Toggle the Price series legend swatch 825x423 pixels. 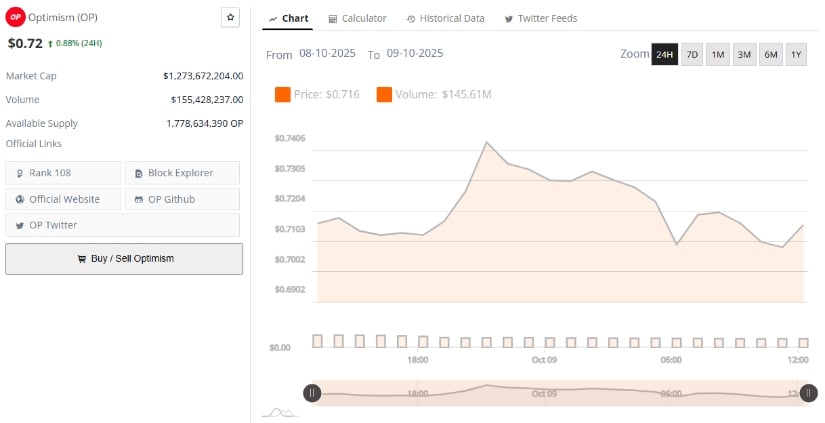click(x=282, y=95)
